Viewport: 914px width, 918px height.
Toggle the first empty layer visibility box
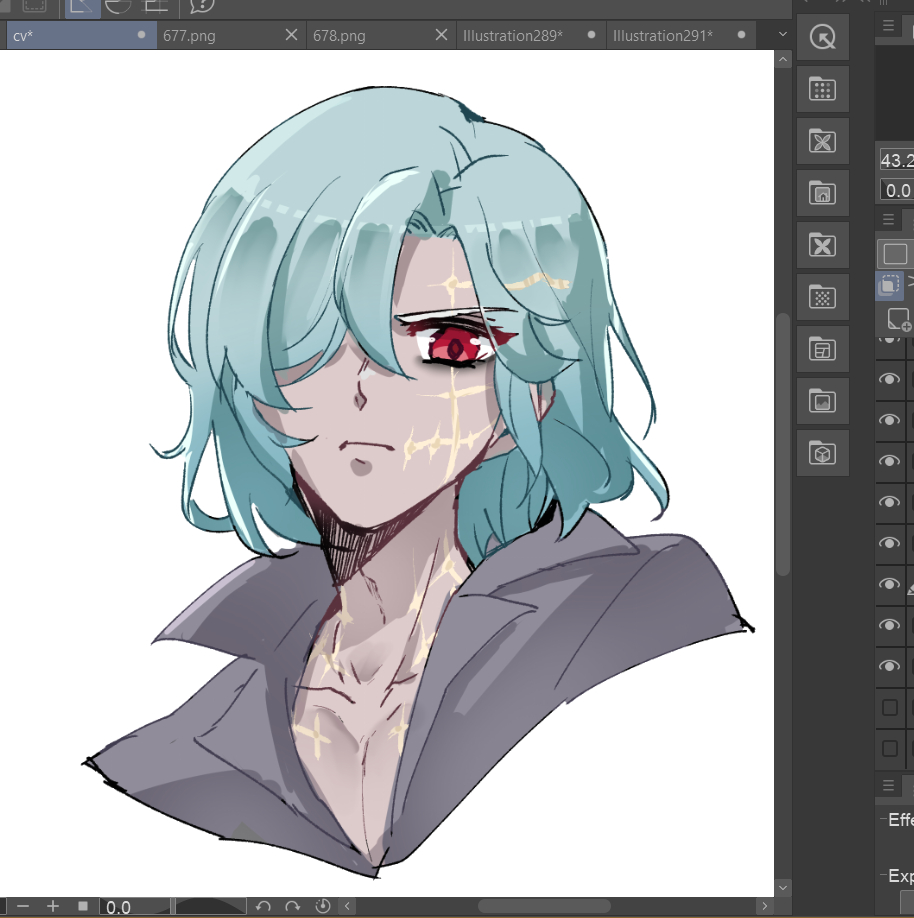coord(889,708)
